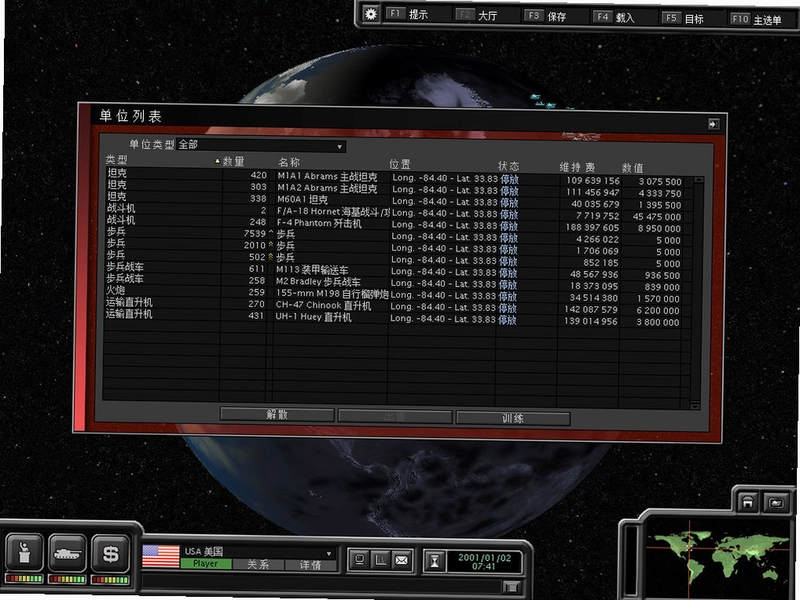Select F4 载入 to load a game
Viewport: 800px width, 600px height.
click(x=614, y=17)
